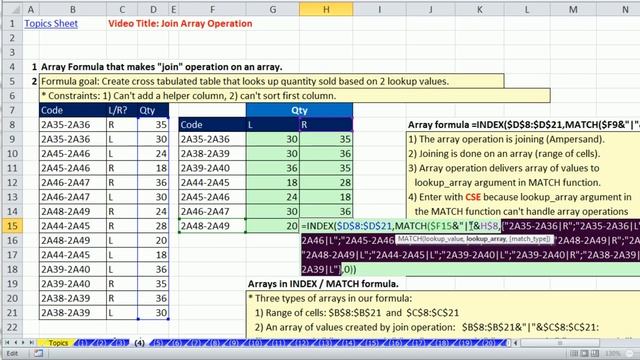Click horizontal scrollbar left arrow
This screenshot has height=360, width=640.
point(516,343)
